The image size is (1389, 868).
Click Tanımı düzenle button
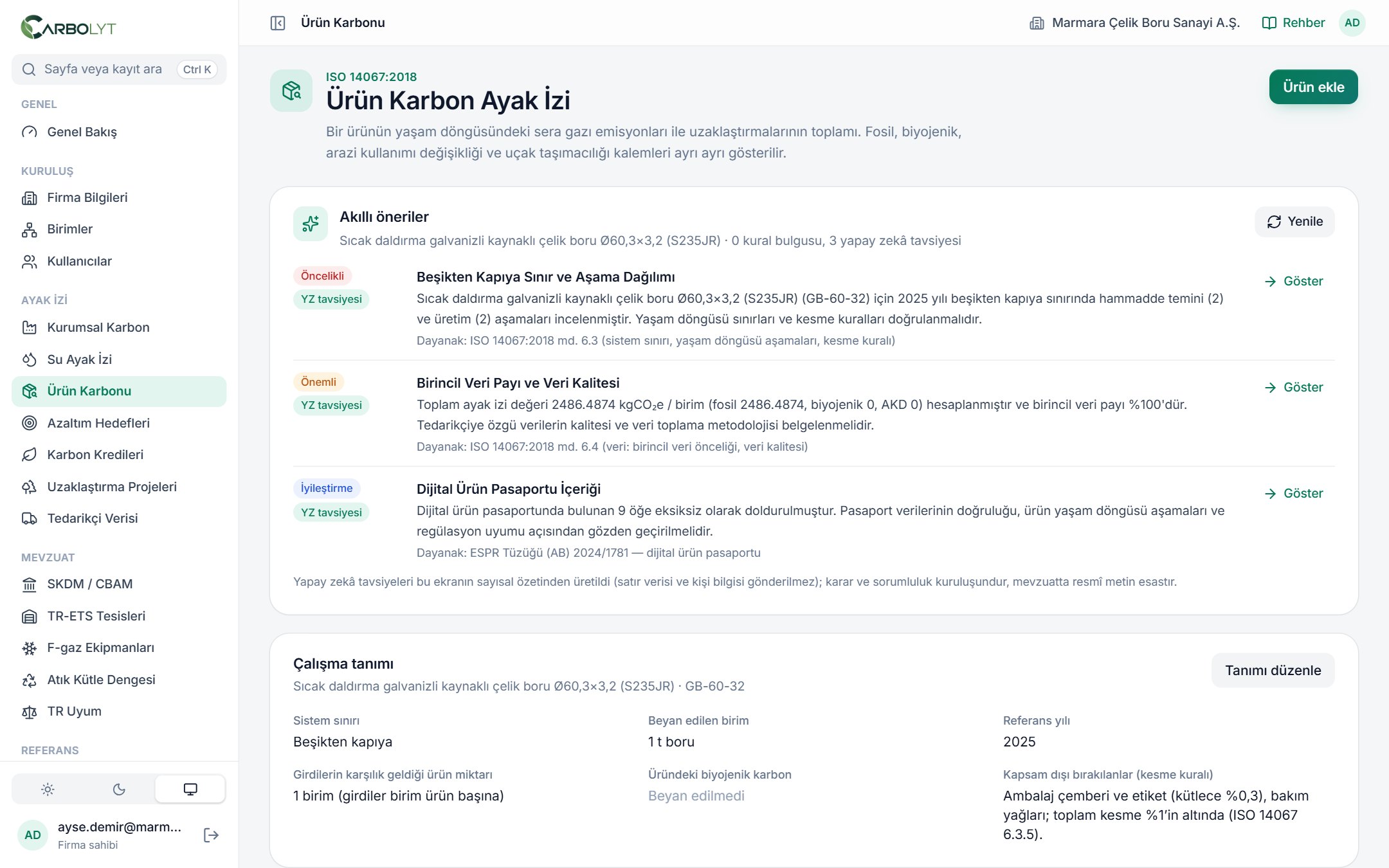1273,671
